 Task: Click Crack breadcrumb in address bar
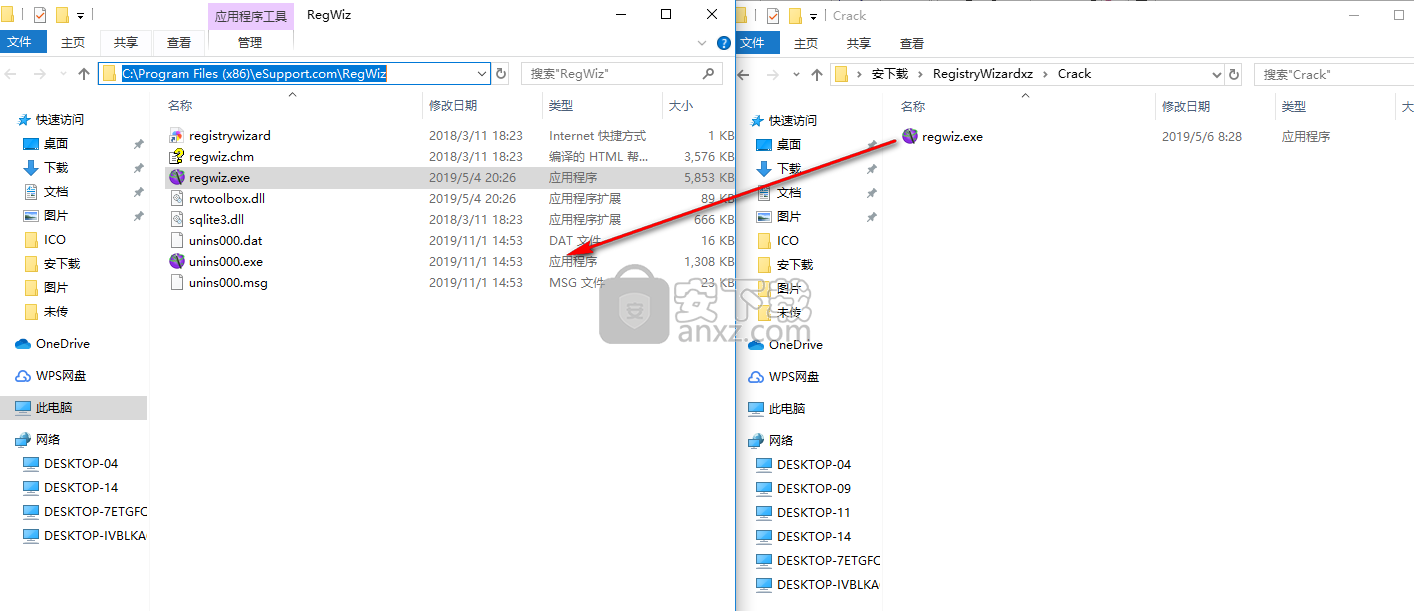point(1074,74)
